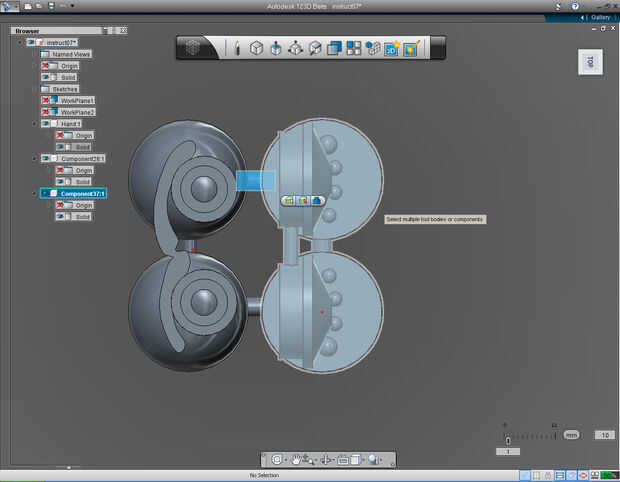
Task: Open dropdown arrow after blue sphere icon
Action: [381, 460]
